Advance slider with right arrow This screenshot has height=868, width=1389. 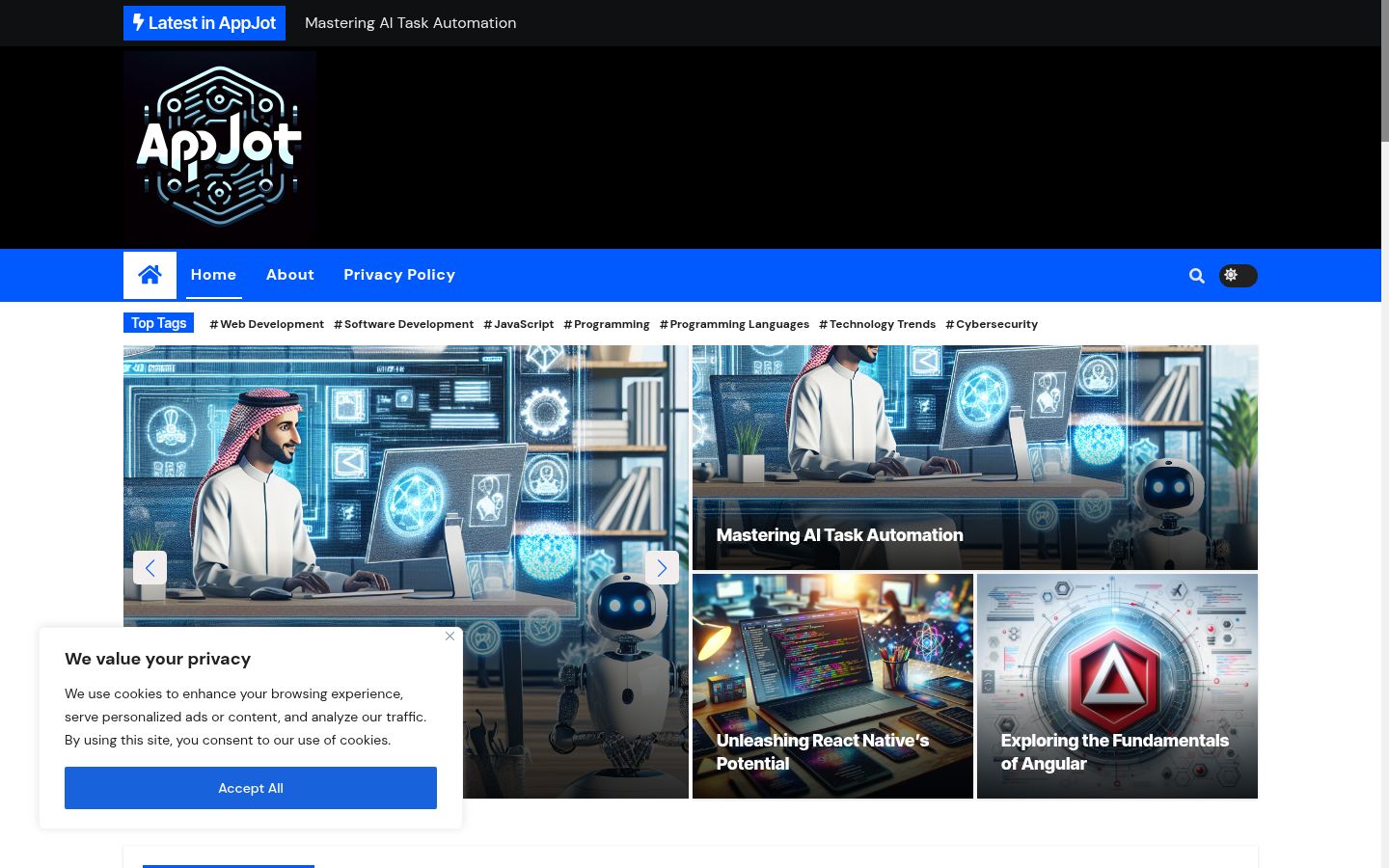[x=662, y=568]
